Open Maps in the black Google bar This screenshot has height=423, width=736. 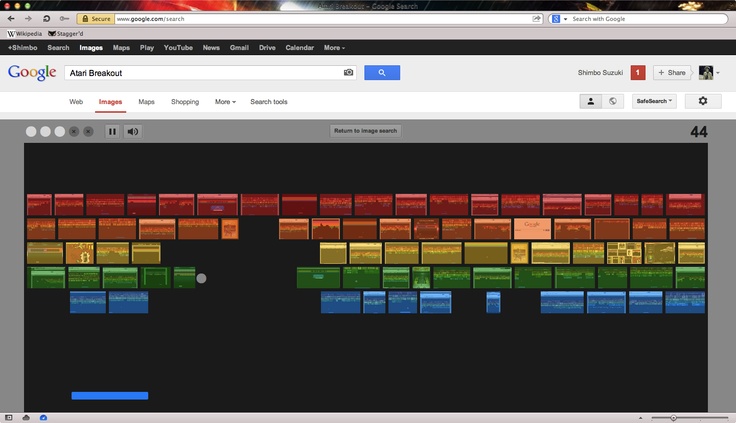pyautogui.click(x=121, y=48)
